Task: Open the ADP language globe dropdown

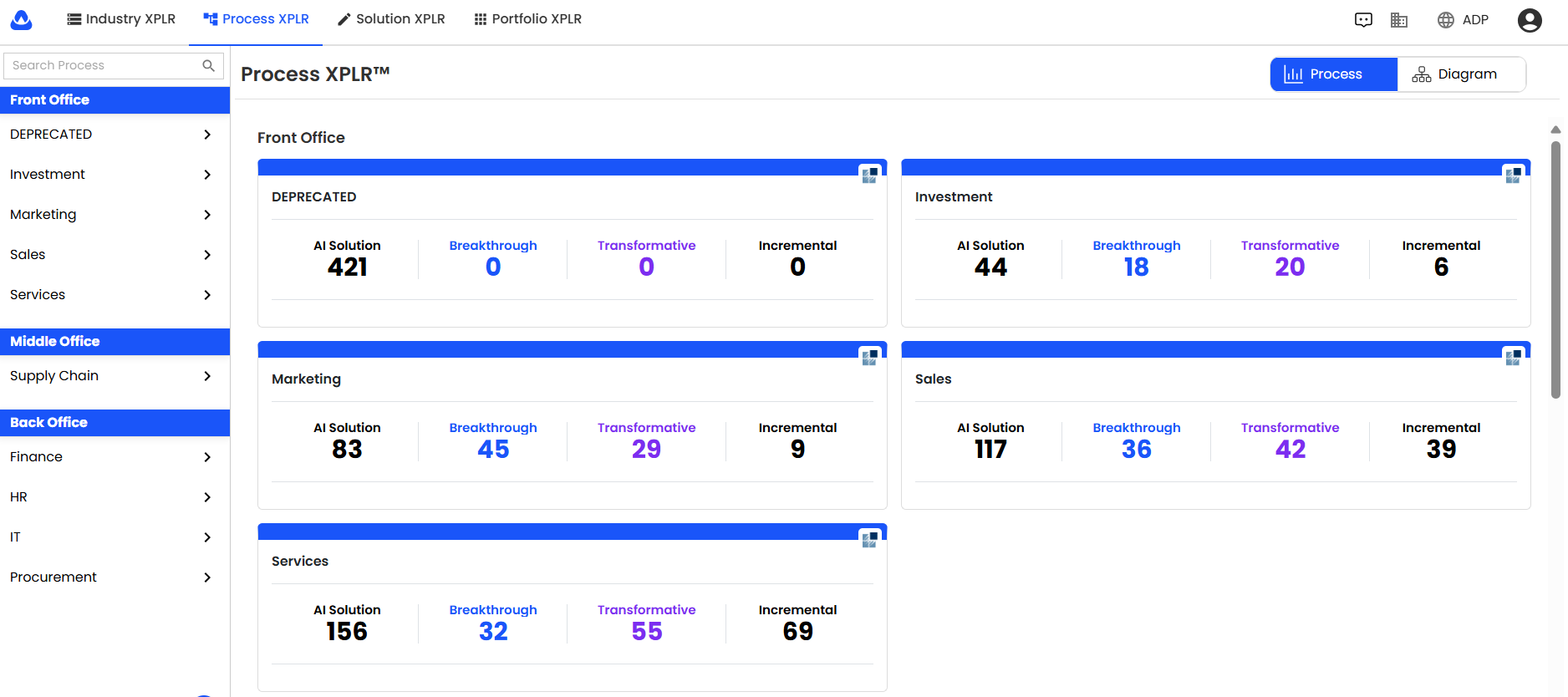Action: tap(1463, 20)
